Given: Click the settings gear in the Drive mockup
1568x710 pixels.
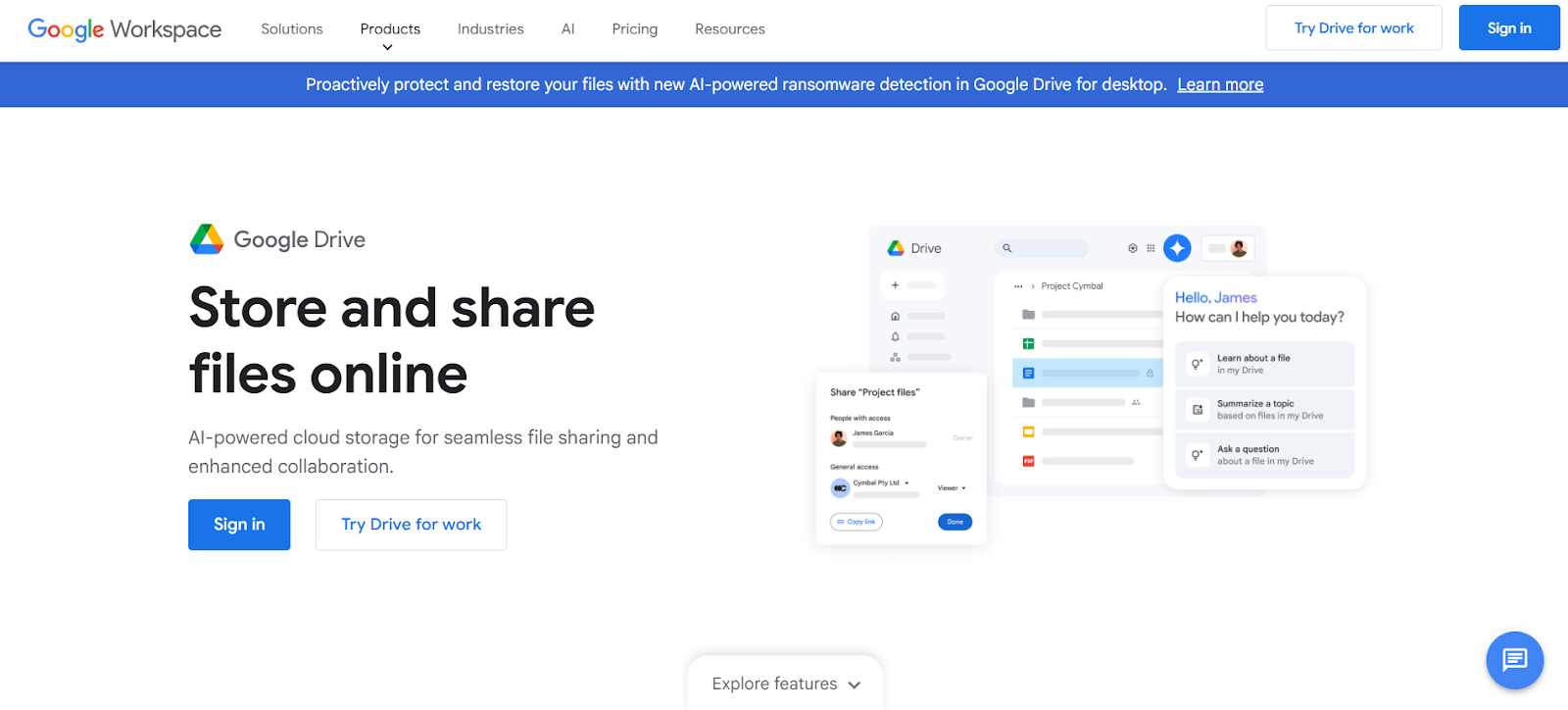Looking at the screenshot, I should click(1133, 248).
